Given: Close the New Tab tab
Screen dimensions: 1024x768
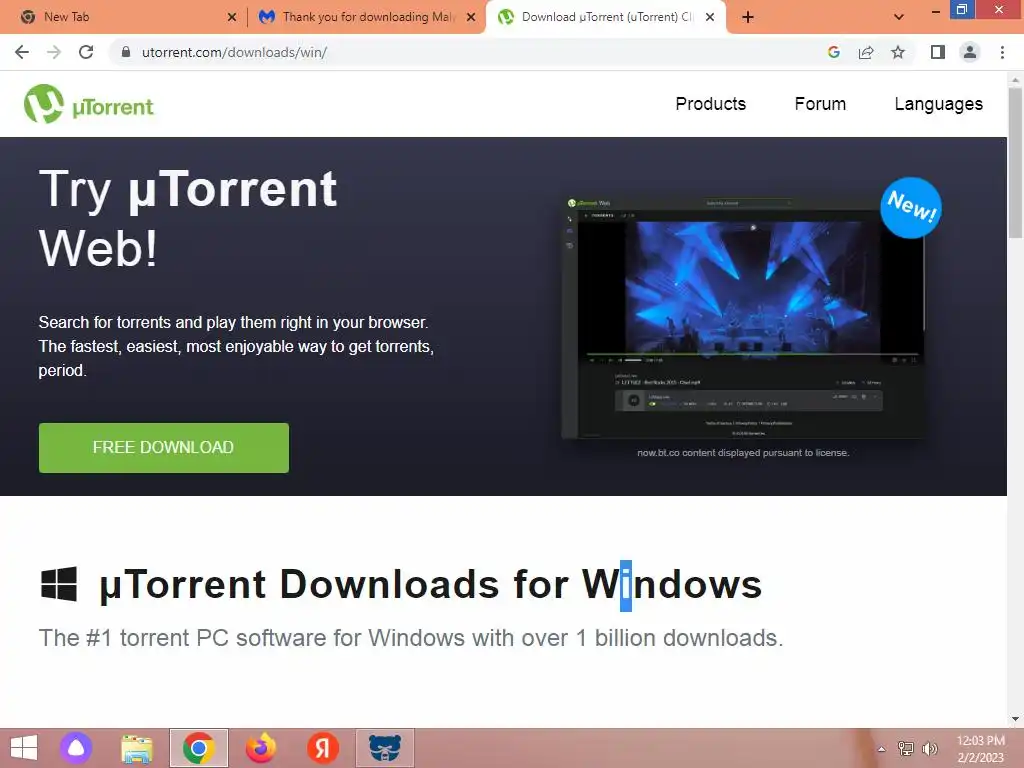Looking at the screenshot, I should (x=232, y=18).
